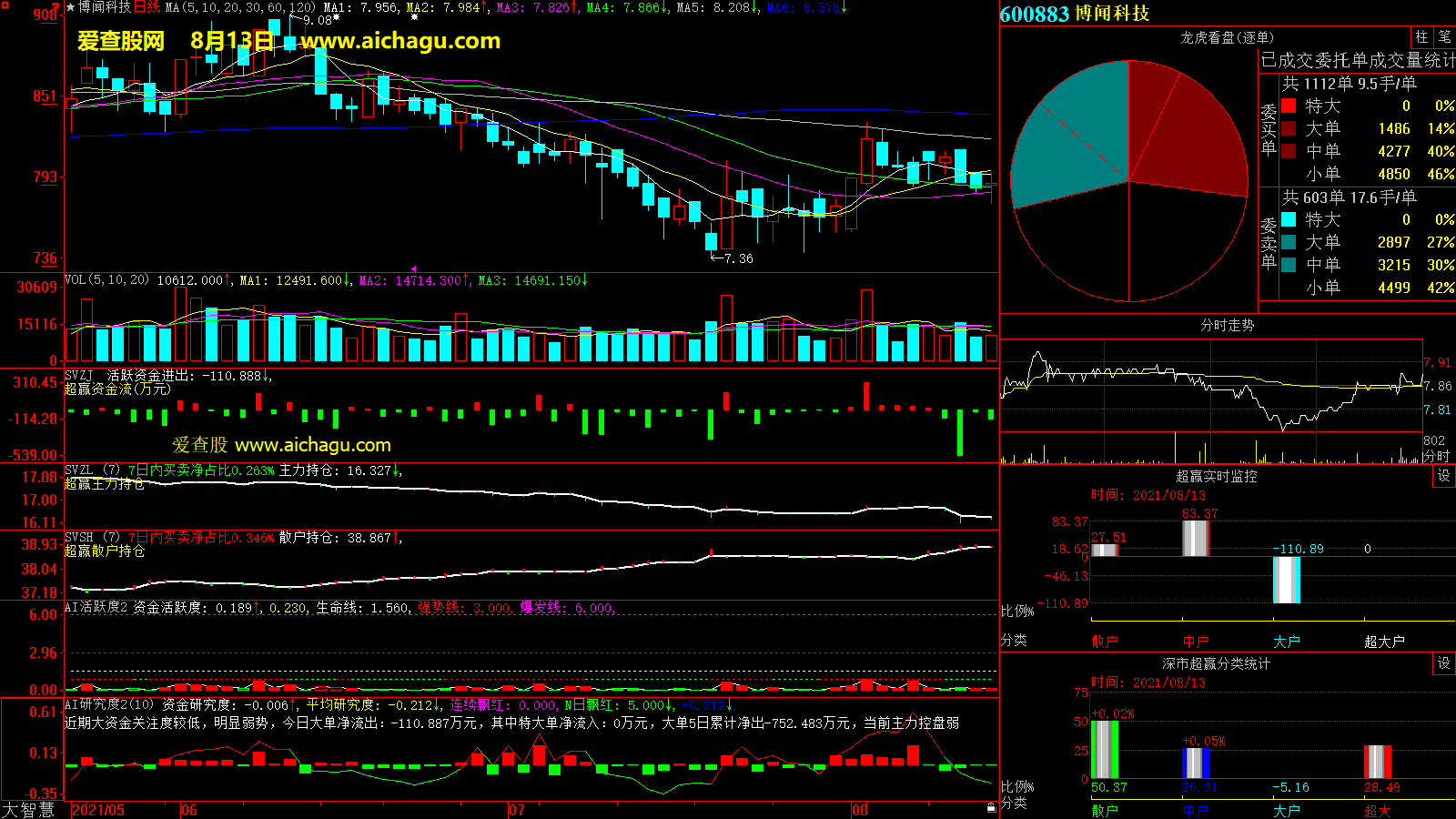The height and width of the screenshot is (819, 1456).
Task: Switch order view to 柱 bar mode
Action: coord(1421,37)
